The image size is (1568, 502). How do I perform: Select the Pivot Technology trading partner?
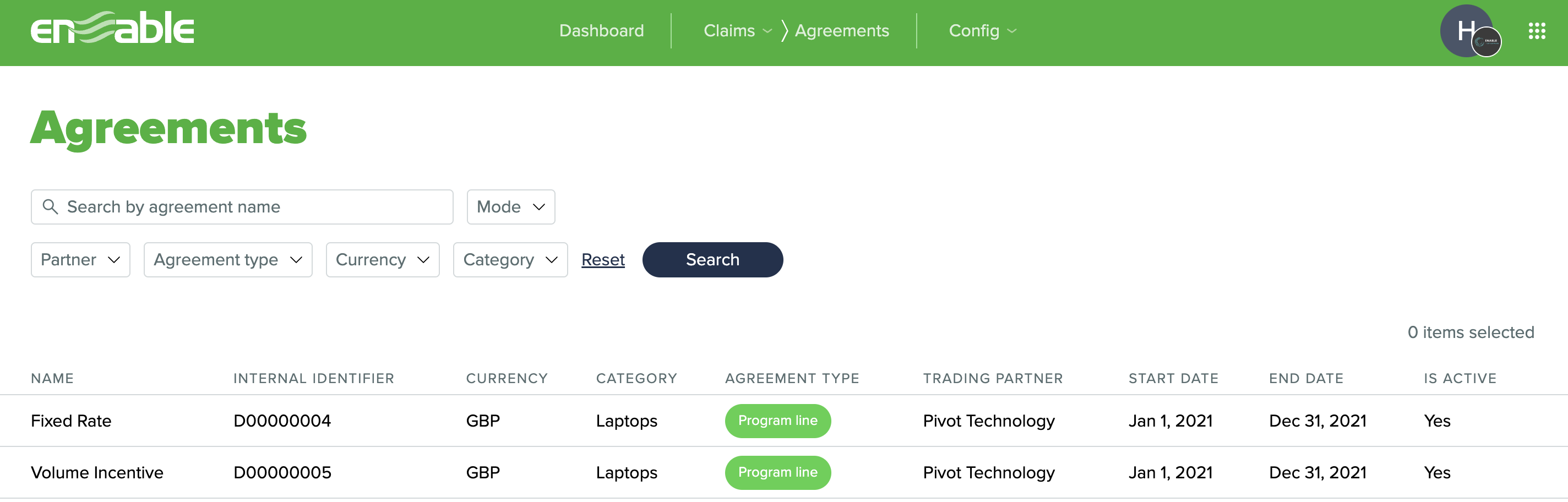point(988,421)
